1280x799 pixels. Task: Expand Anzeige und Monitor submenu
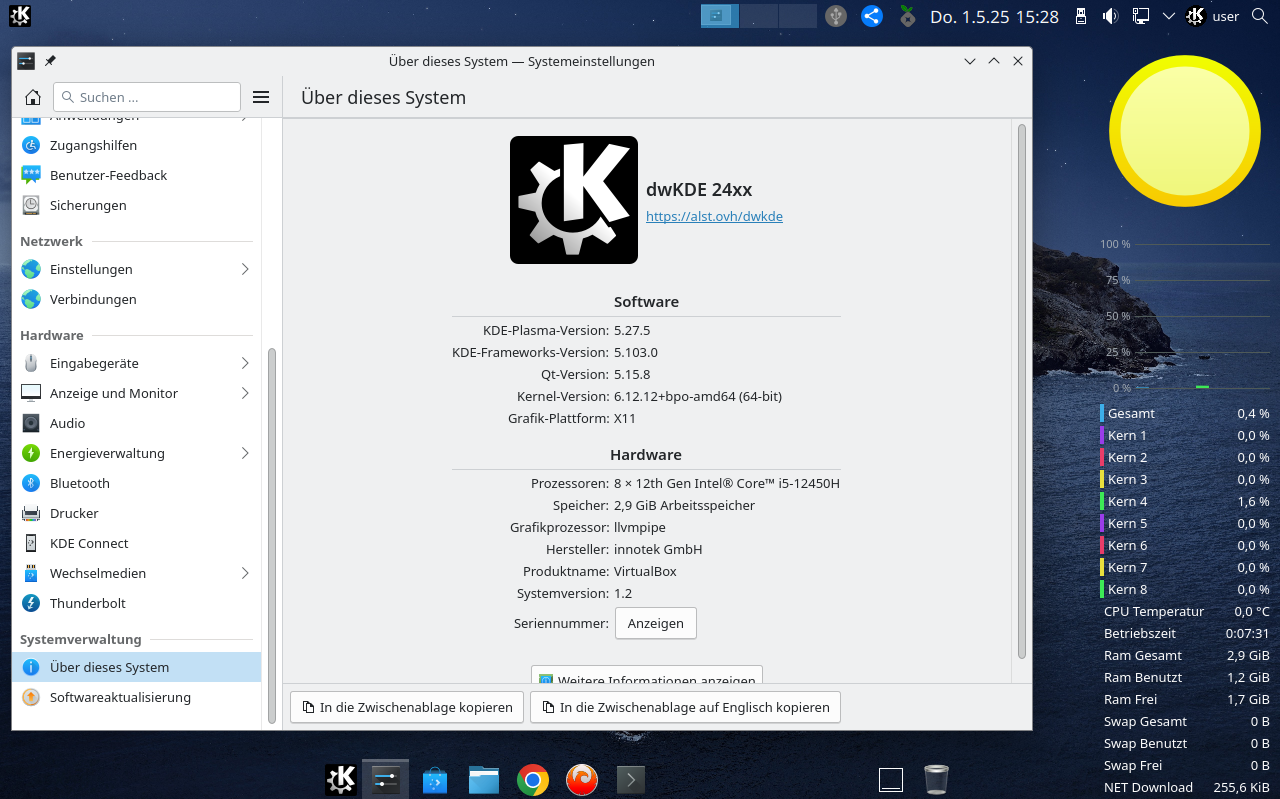[x=245, y=393]
